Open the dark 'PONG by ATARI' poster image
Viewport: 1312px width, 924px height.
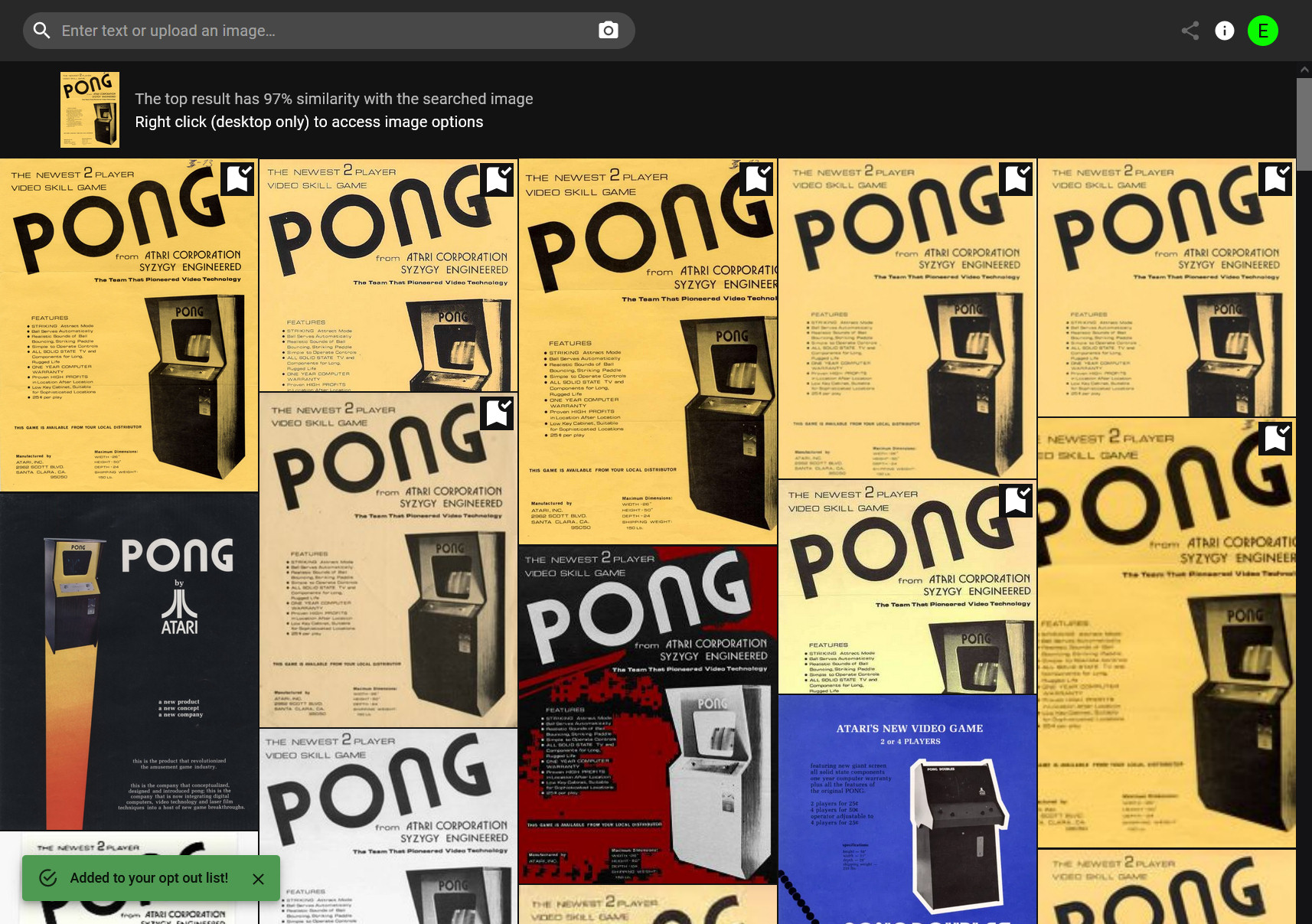pyautogui.click(x=129, y=662)
